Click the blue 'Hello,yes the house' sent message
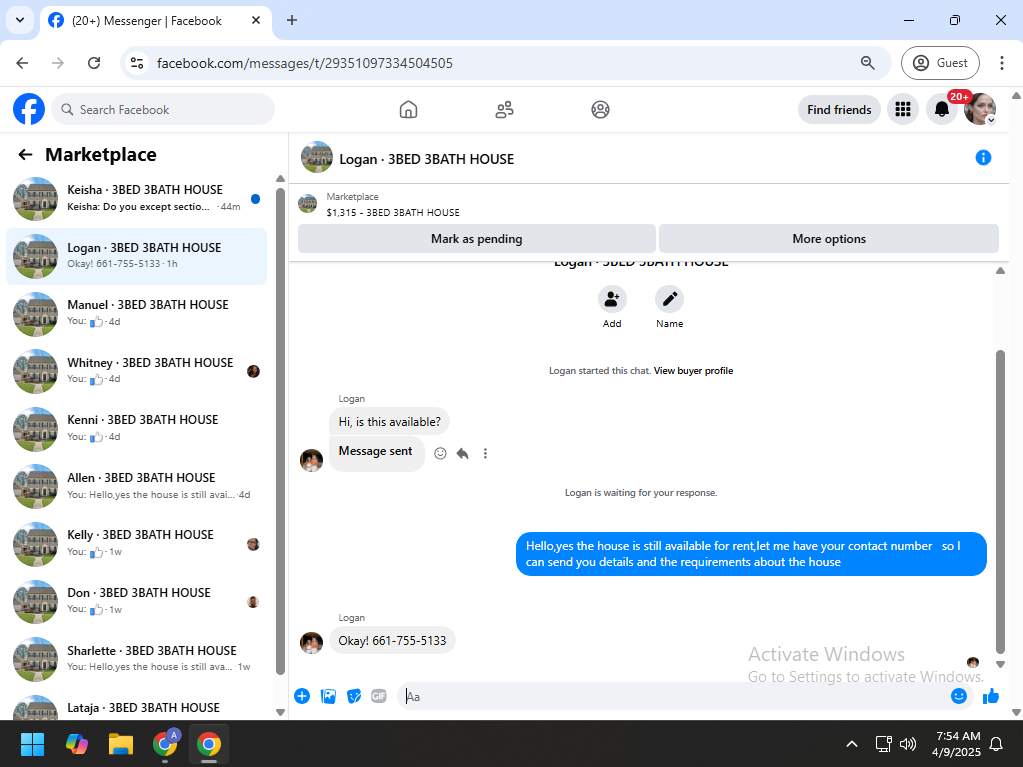This screenshot has width=1023, height=767. [751, 554]
